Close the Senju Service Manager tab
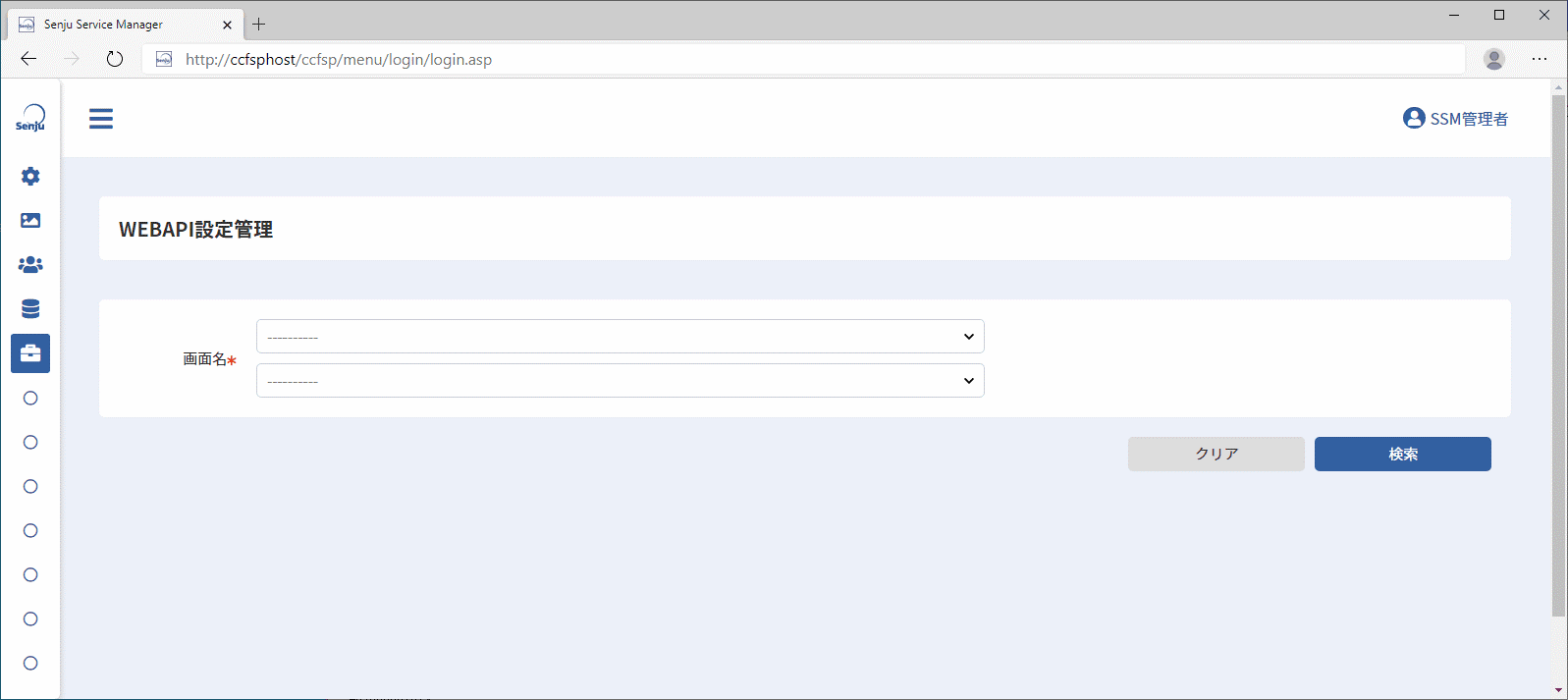 (228, 25)
